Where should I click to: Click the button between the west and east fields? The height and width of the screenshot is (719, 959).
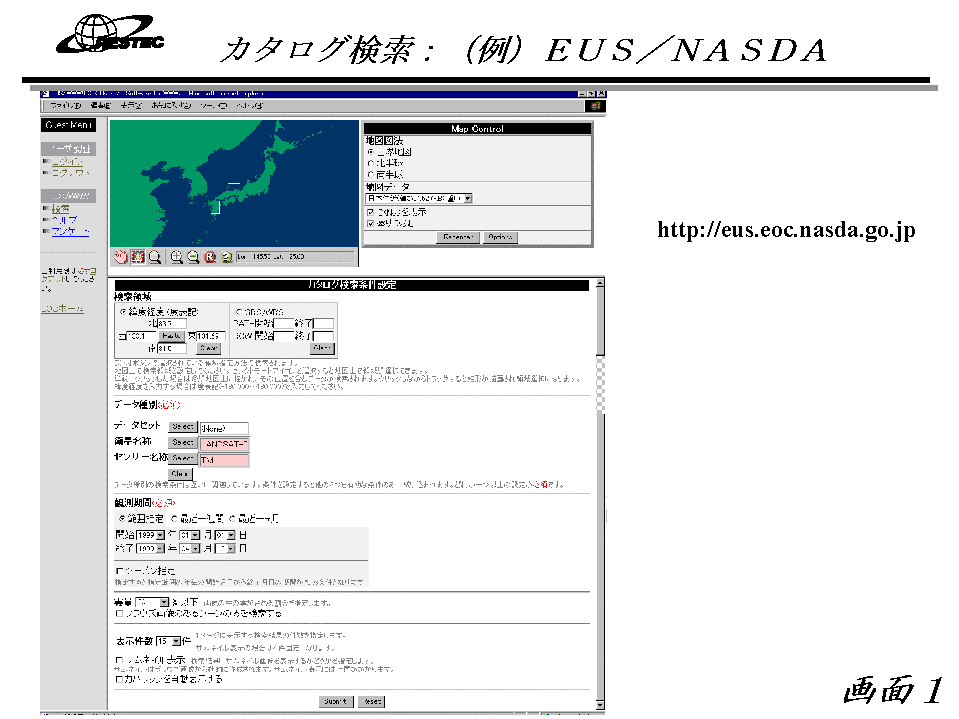coord(171,336)
